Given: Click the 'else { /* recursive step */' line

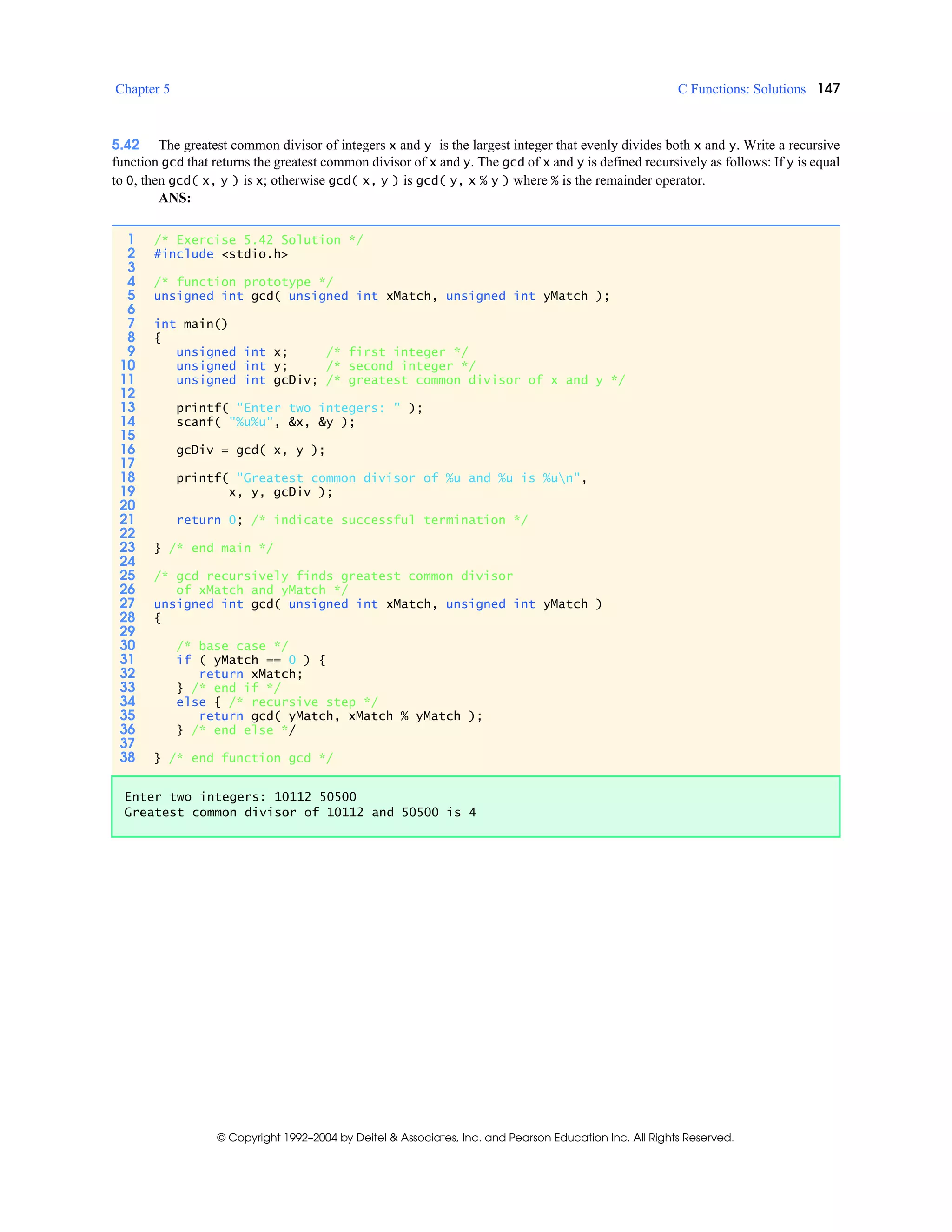Looking at the screenshot, I should point(277,702).
